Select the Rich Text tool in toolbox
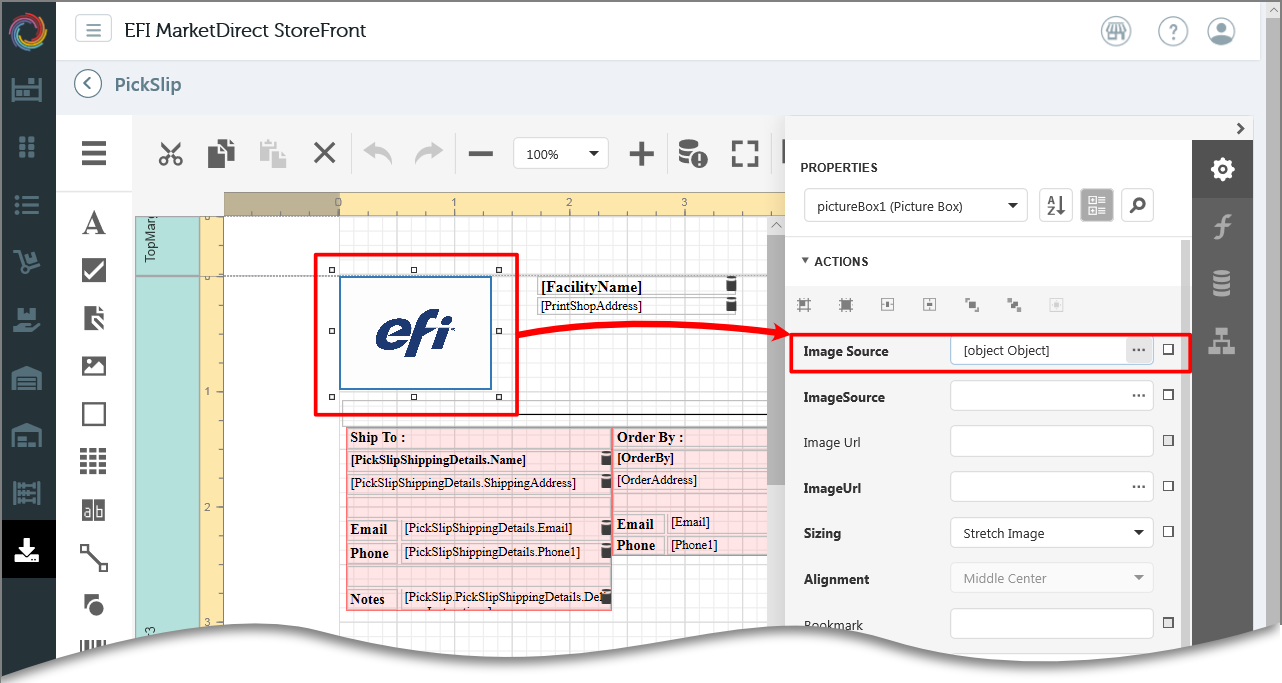 94,318
